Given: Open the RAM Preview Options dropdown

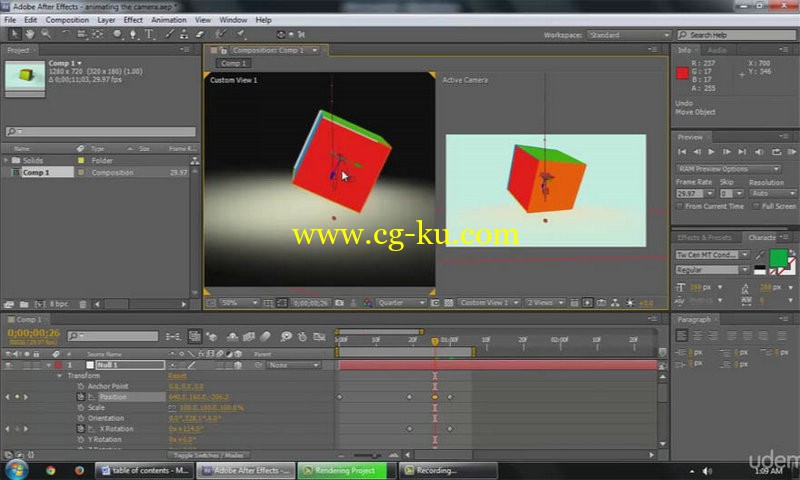Looking at the screenshot, I should [x=729, y=169].
